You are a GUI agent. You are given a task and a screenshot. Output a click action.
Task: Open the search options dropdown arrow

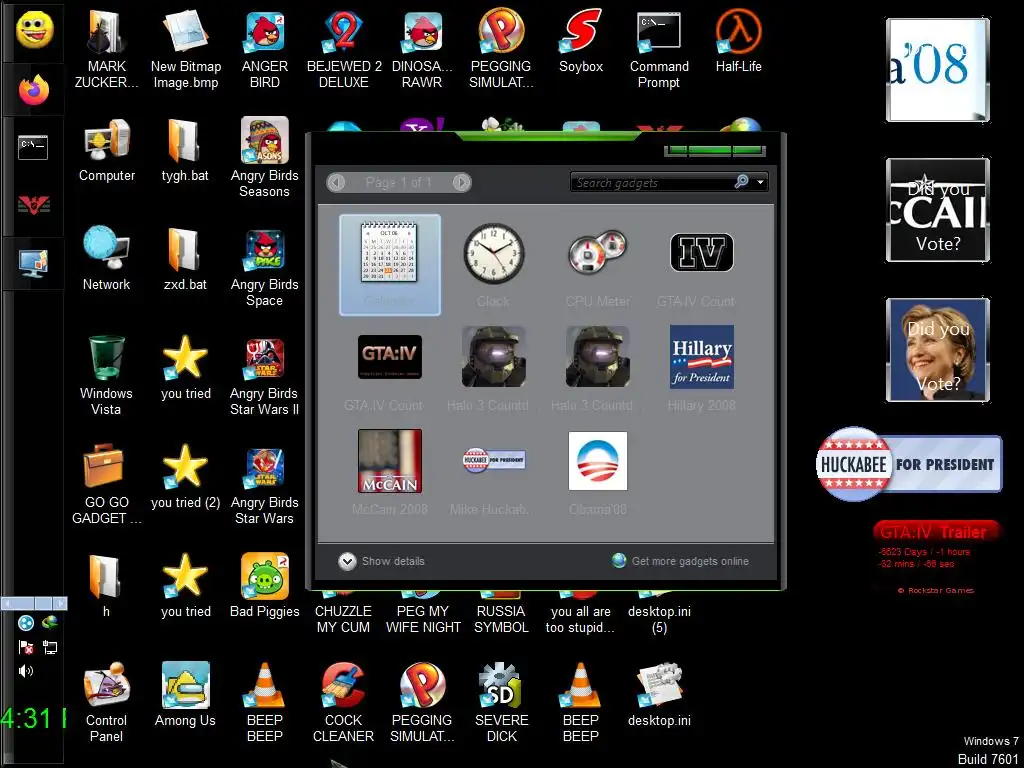coord(760,182)
